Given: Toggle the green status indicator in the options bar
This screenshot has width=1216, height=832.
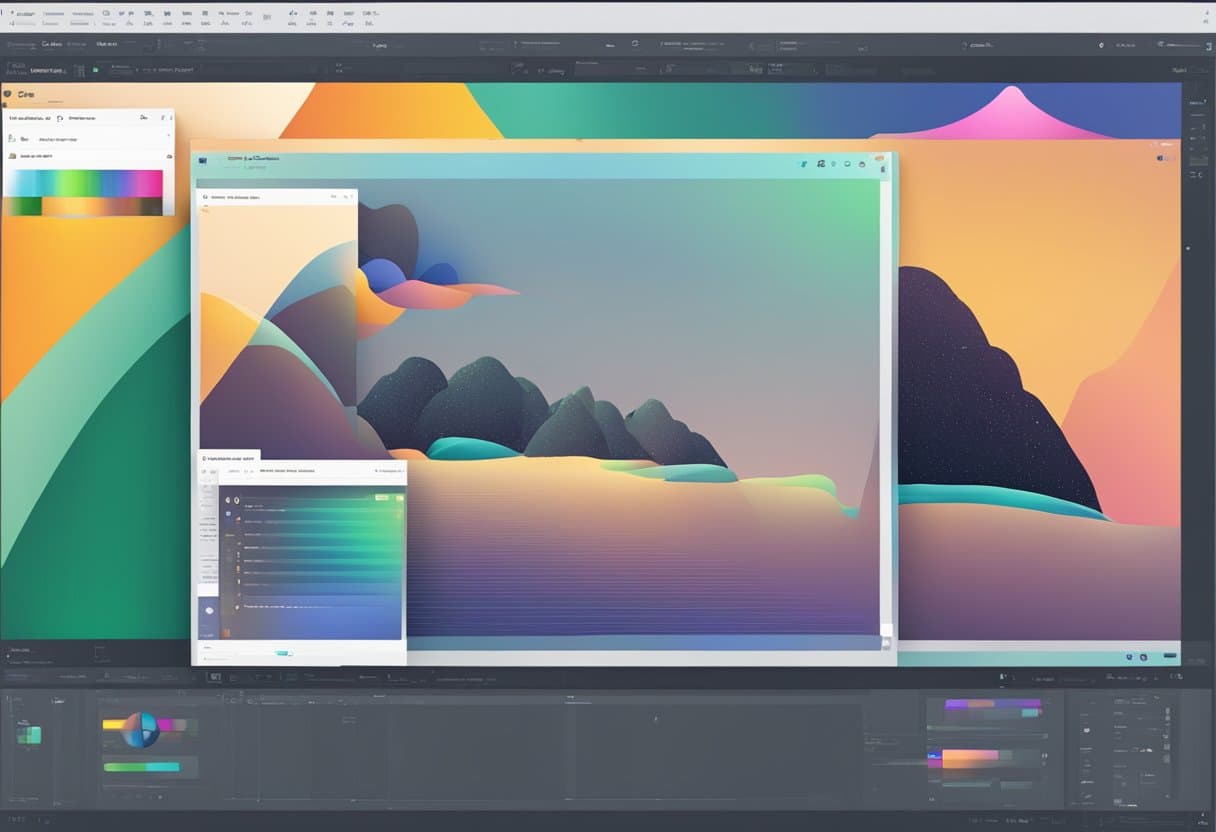Looking at the screenshot, I should (95, 68).
